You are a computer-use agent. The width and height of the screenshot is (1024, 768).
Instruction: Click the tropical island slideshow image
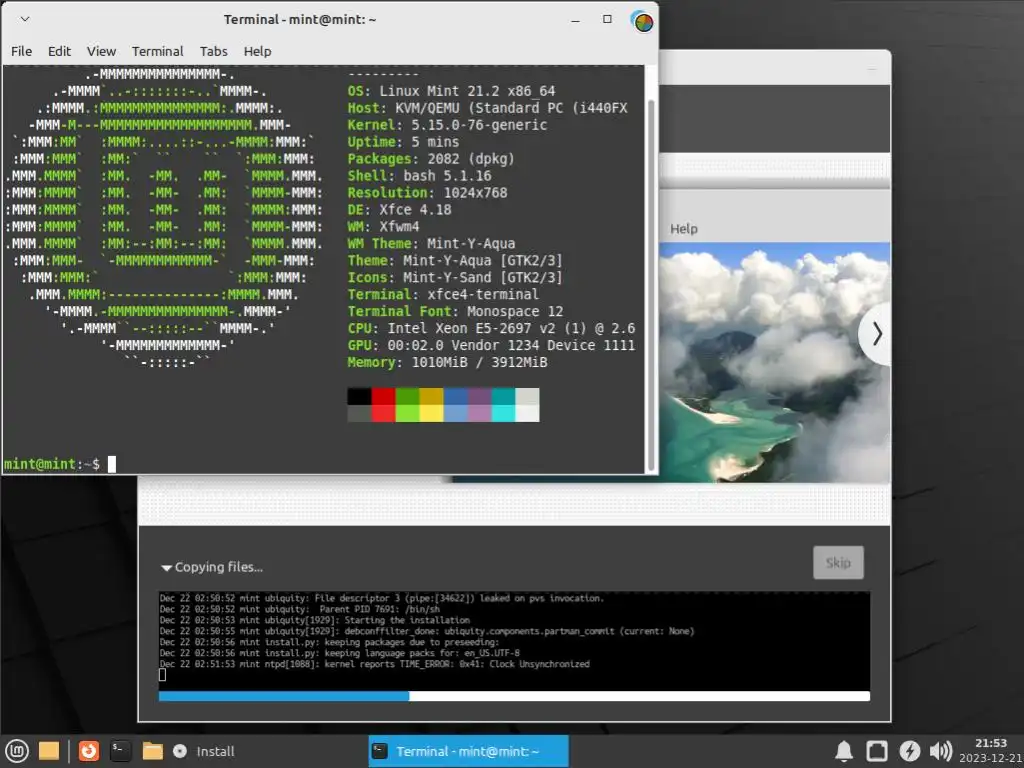(775, 362)
